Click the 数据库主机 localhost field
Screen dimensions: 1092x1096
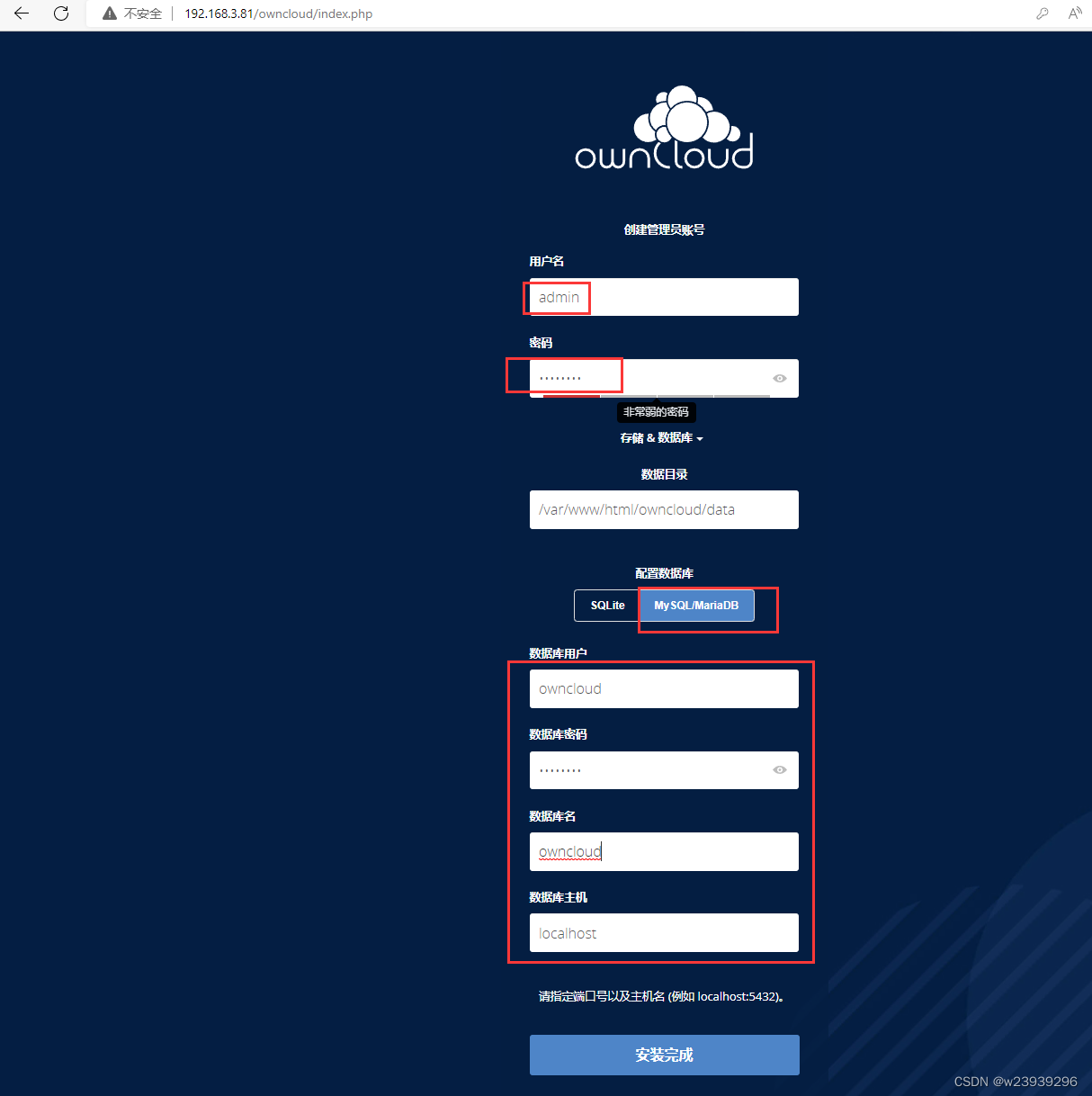tap(663, 932)
